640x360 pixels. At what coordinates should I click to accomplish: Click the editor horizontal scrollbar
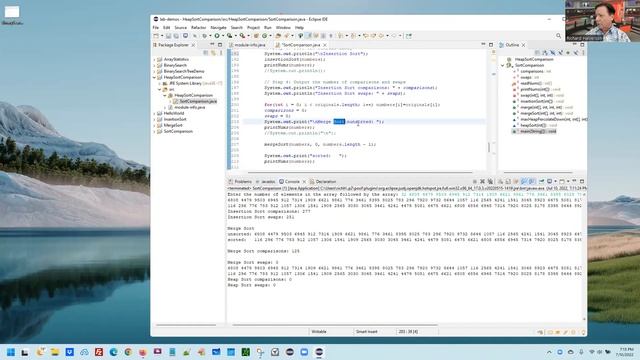pyautogui.click(x=360, y=172)
